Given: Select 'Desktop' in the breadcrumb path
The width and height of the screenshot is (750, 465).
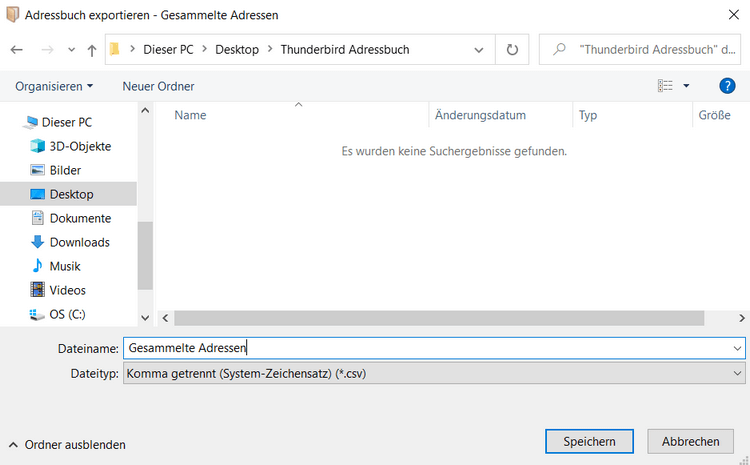Looking at the screenshot, I should (x=237, y=50).
